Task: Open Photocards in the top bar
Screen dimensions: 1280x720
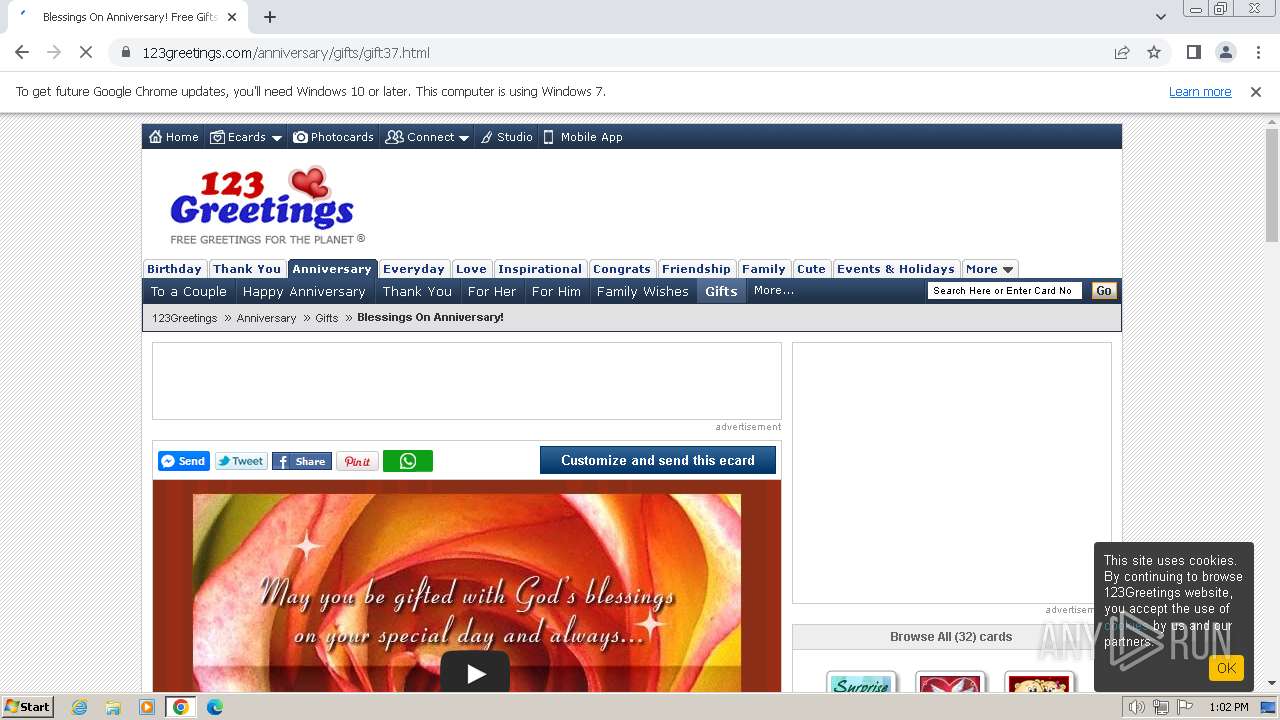Action: coord(333,137)
